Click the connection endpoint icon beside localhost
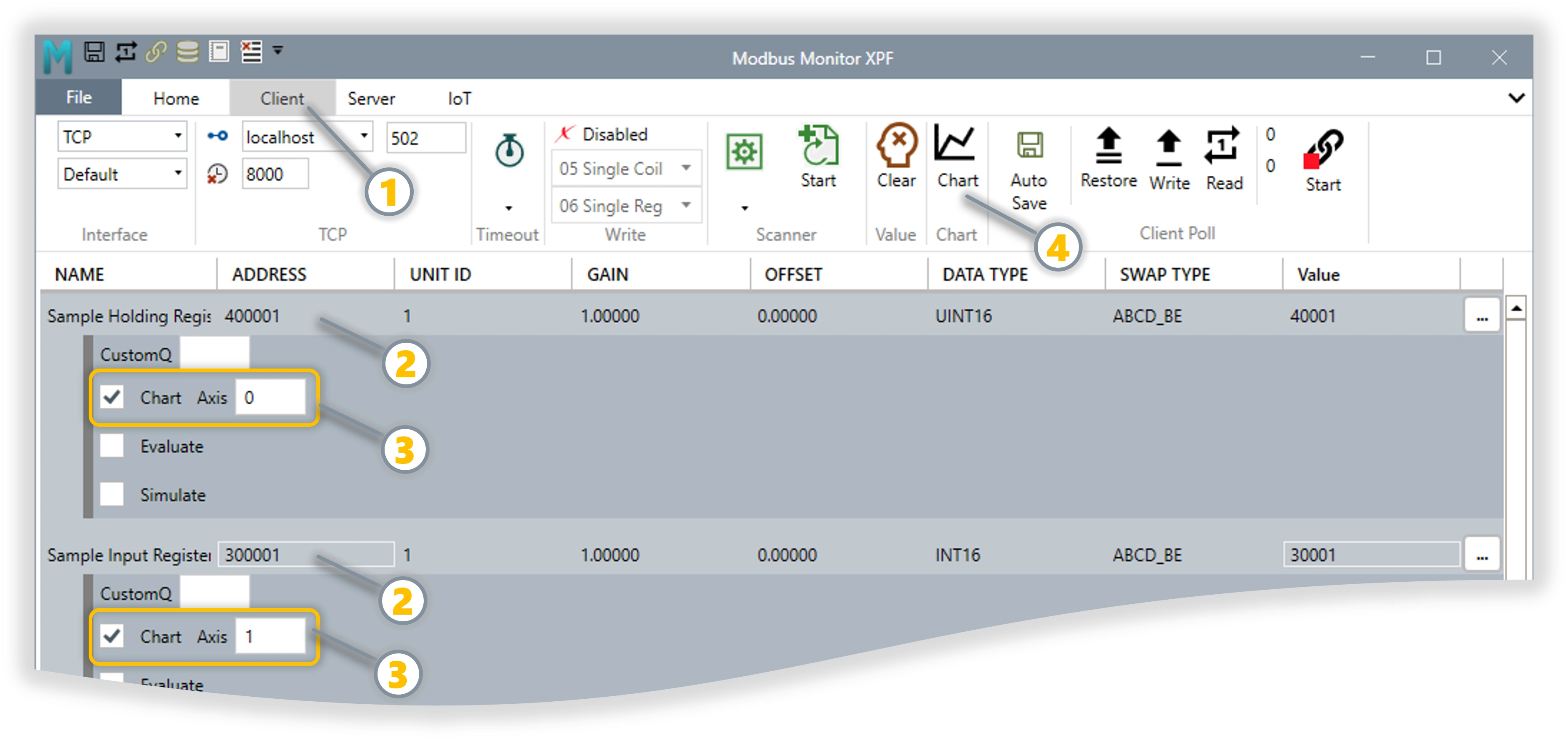 217,136
